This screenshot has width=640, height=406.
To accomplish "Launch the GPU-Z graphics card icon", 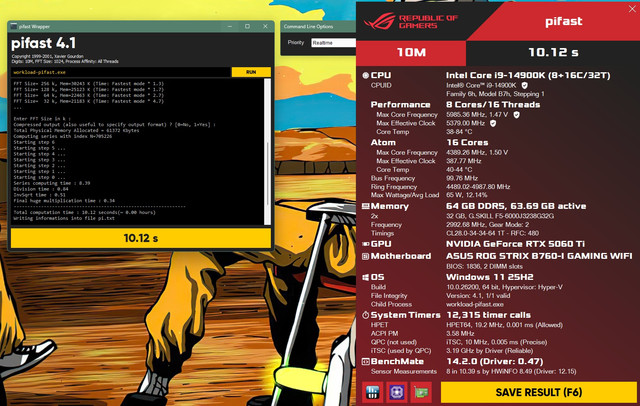I will pos(421,392).
